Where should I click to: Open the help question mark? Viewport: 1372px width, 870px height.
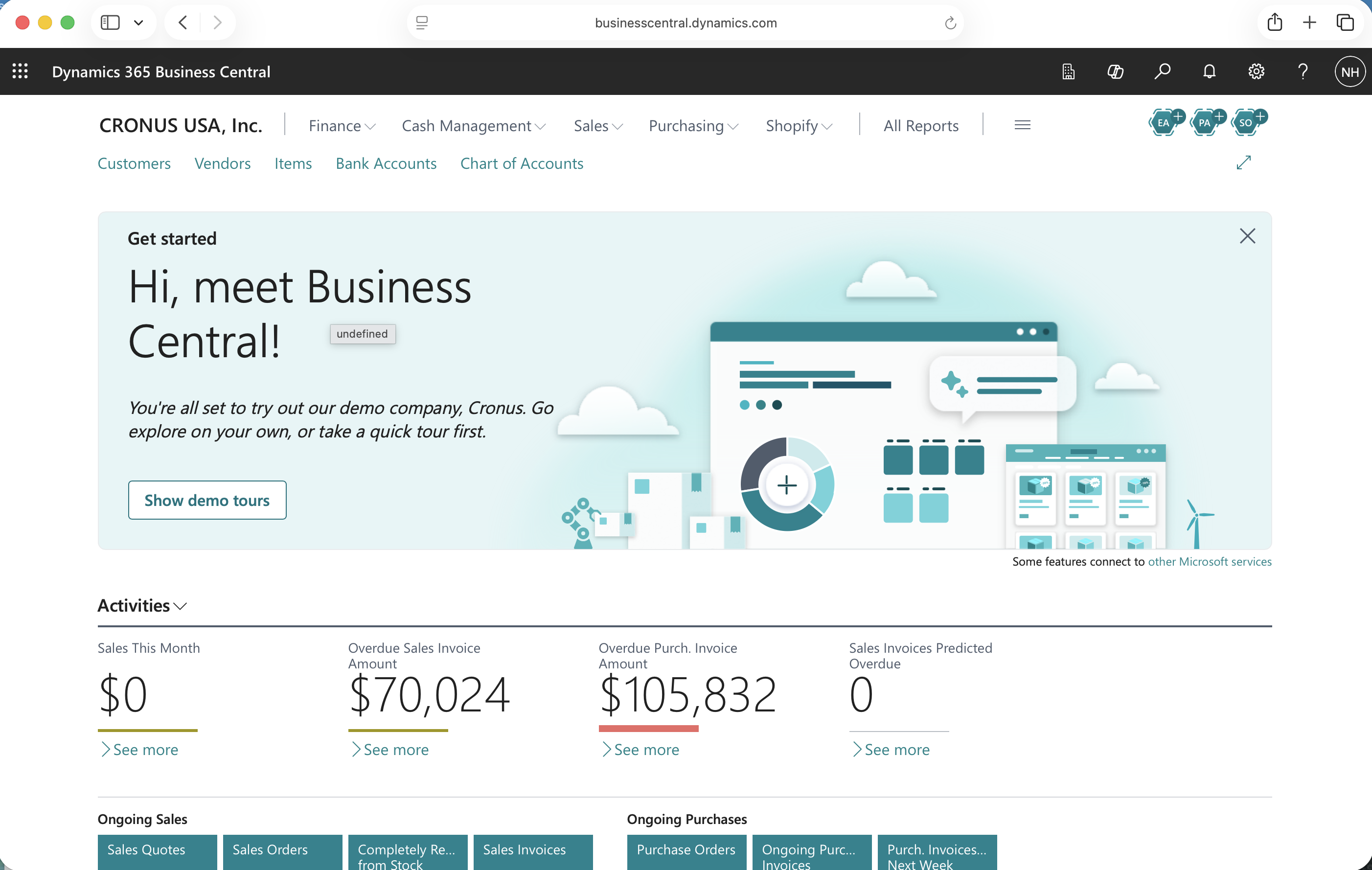(x=1303, y=71)
